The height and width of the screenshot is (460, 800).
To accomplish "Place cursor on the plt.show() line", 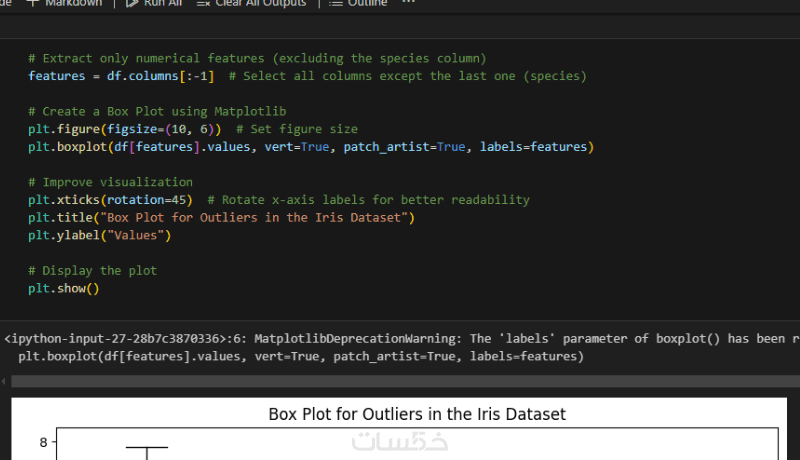I will tap(64, 288).
